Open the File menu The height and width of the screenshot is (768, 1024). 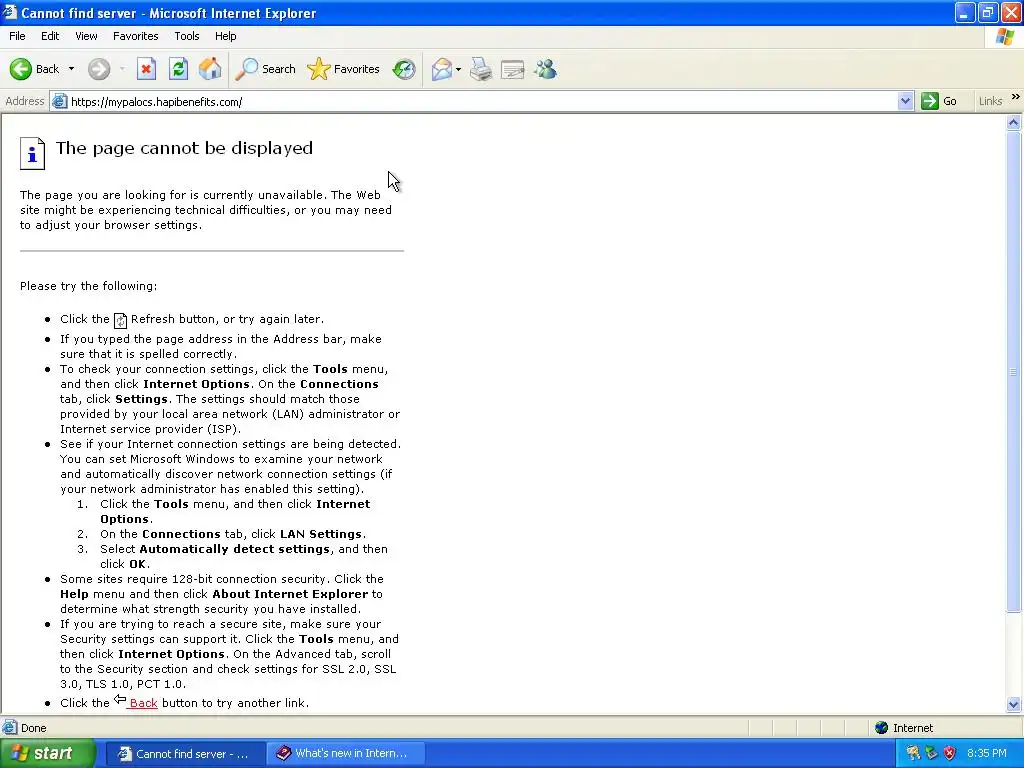pyautogui.click(x=17, y=36)
